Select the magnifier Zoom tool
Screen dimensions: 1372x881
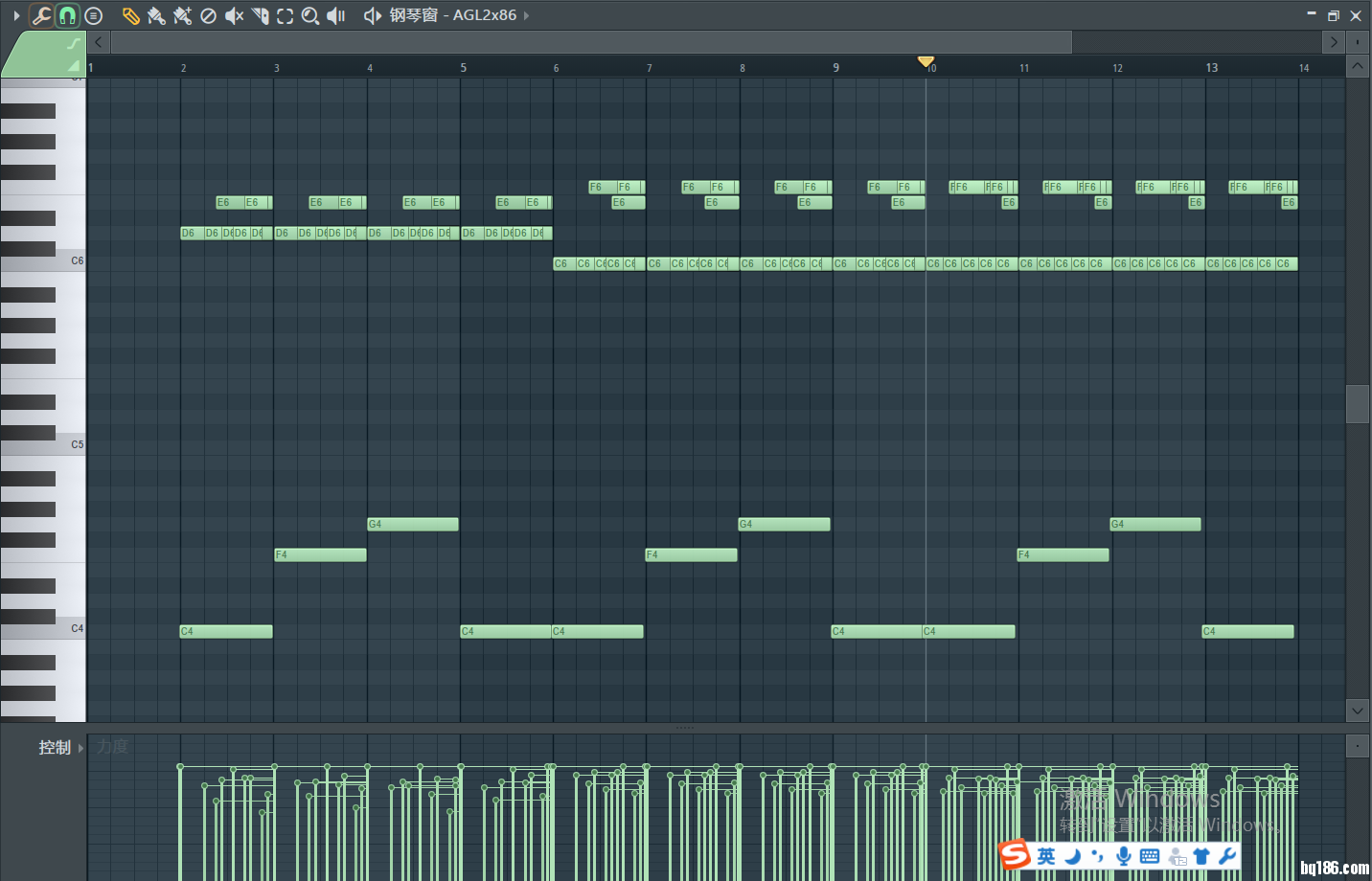tap(310, 15)
